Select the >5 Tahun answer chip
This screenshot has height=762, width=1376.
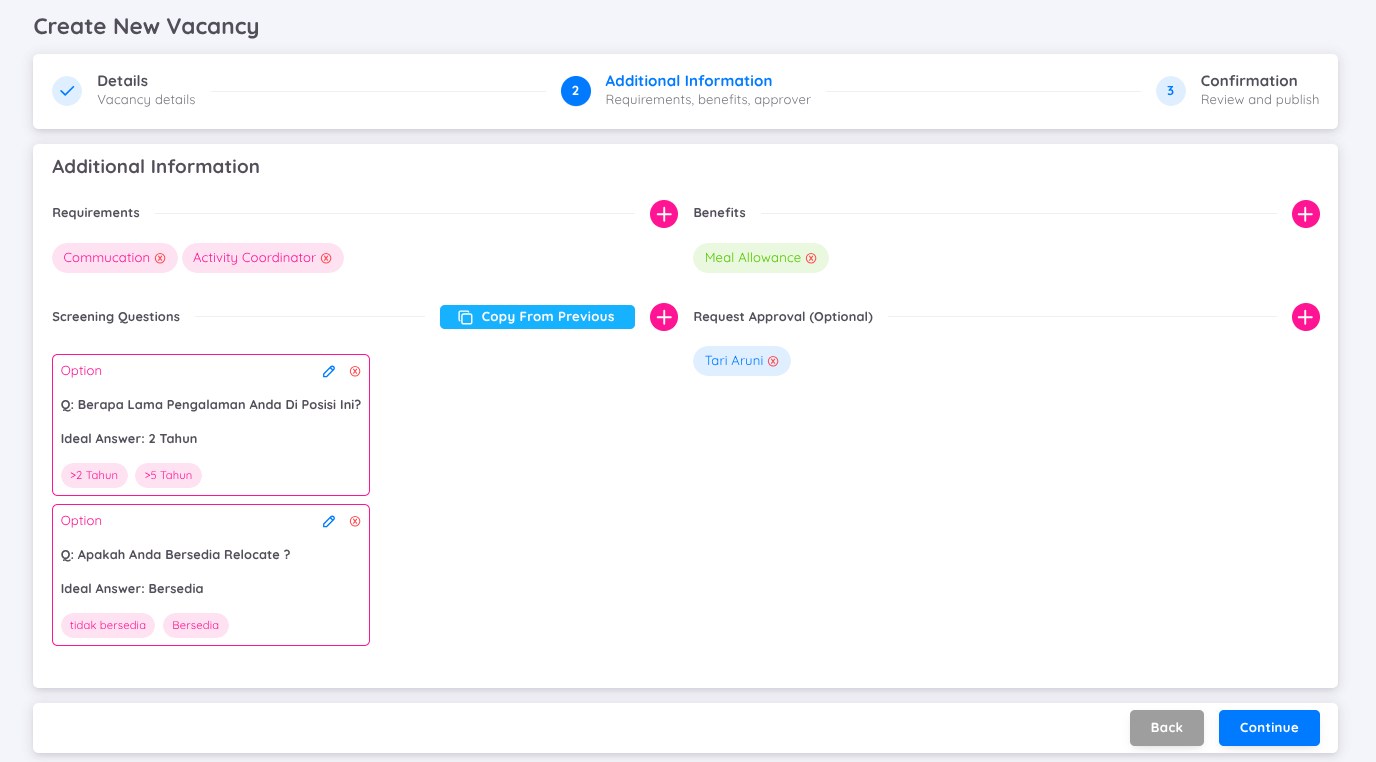coord(168,476)
